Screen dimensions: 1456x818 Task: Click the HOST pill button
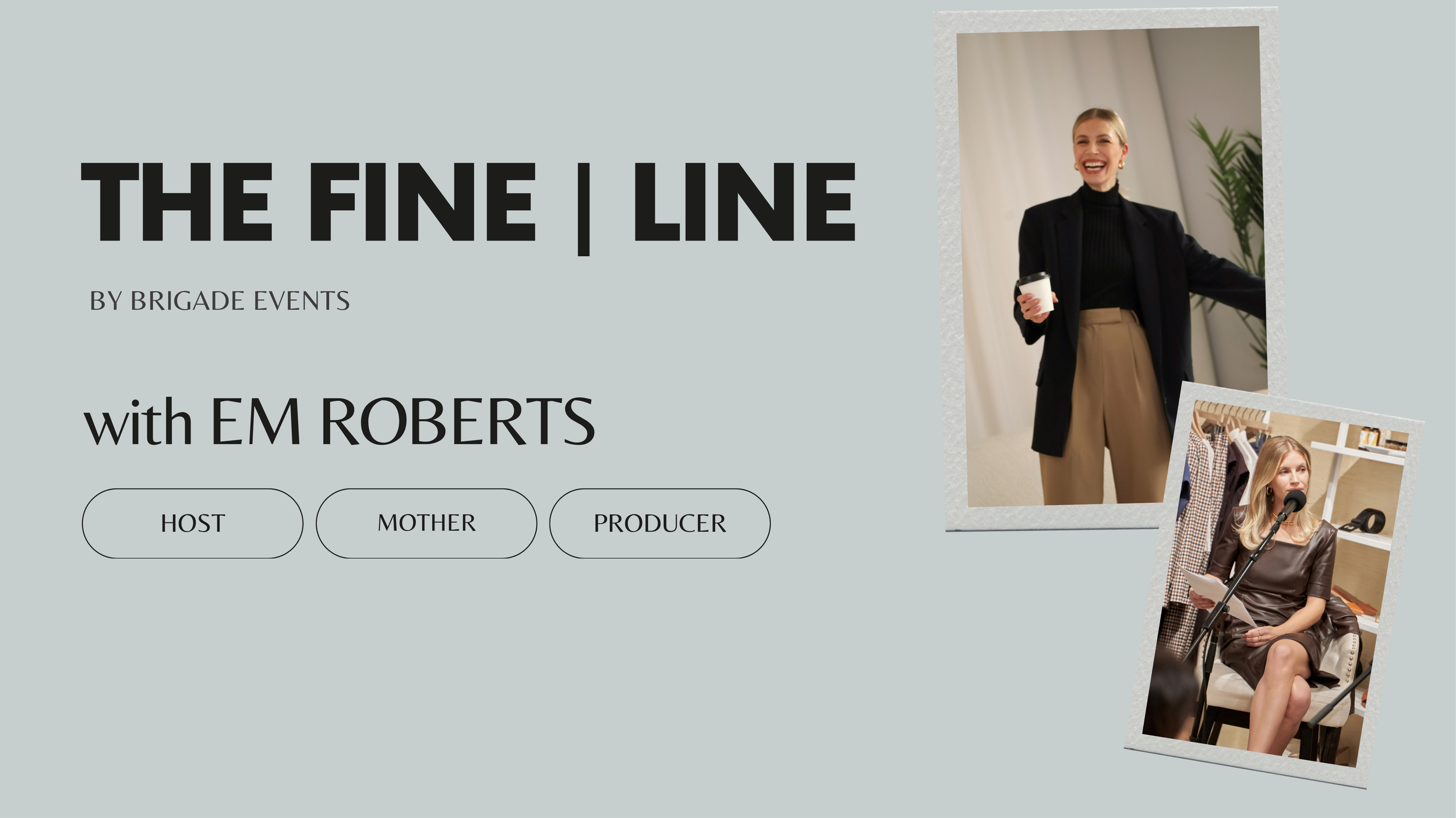pos(192,523)
